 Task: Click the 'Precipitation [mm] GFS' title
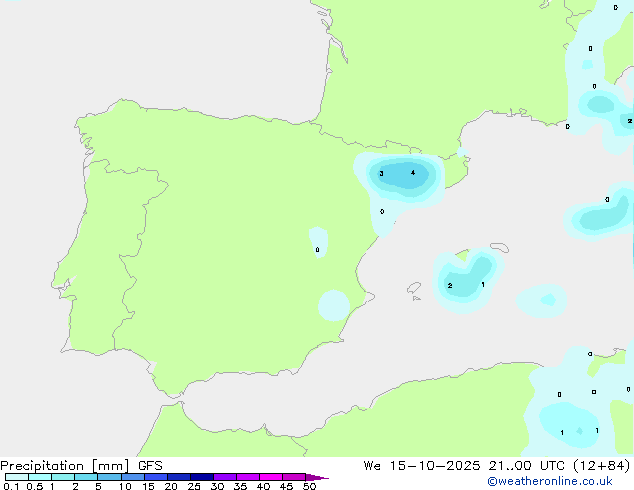click(x=81, y=466)
